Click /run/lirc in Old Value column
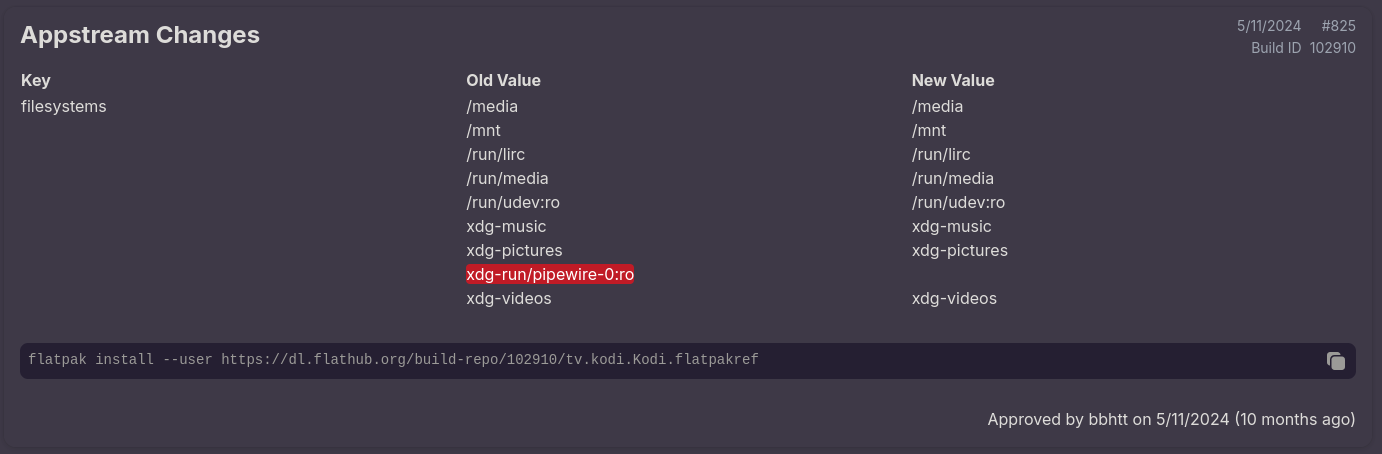 pos(495,154)
